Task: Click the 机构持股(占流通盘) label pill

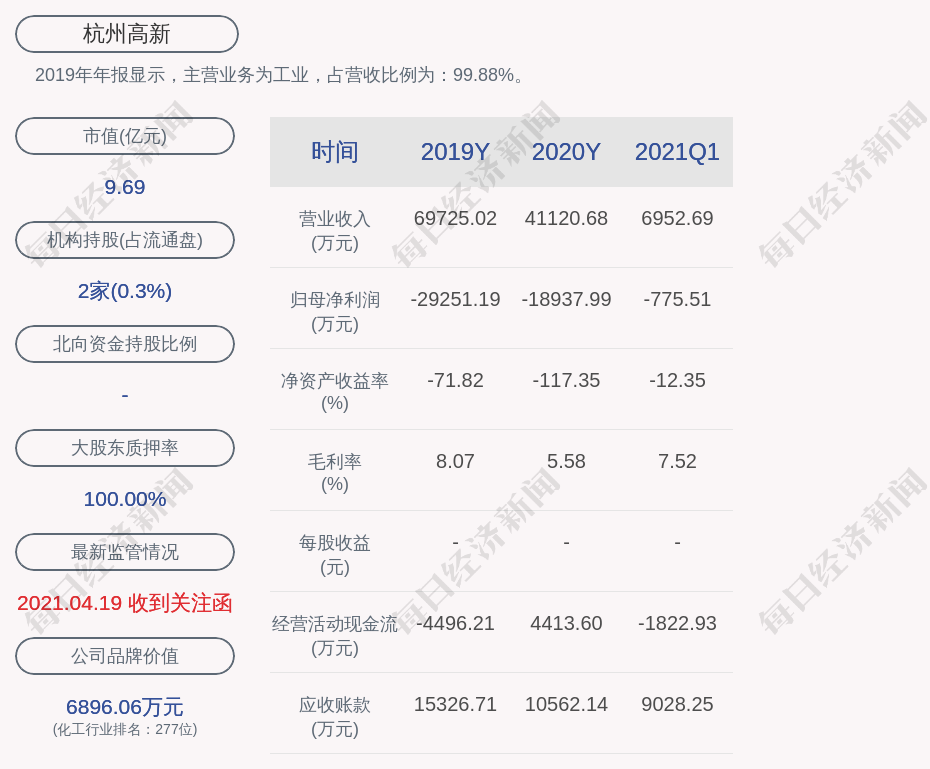Action: coord(125,240)
